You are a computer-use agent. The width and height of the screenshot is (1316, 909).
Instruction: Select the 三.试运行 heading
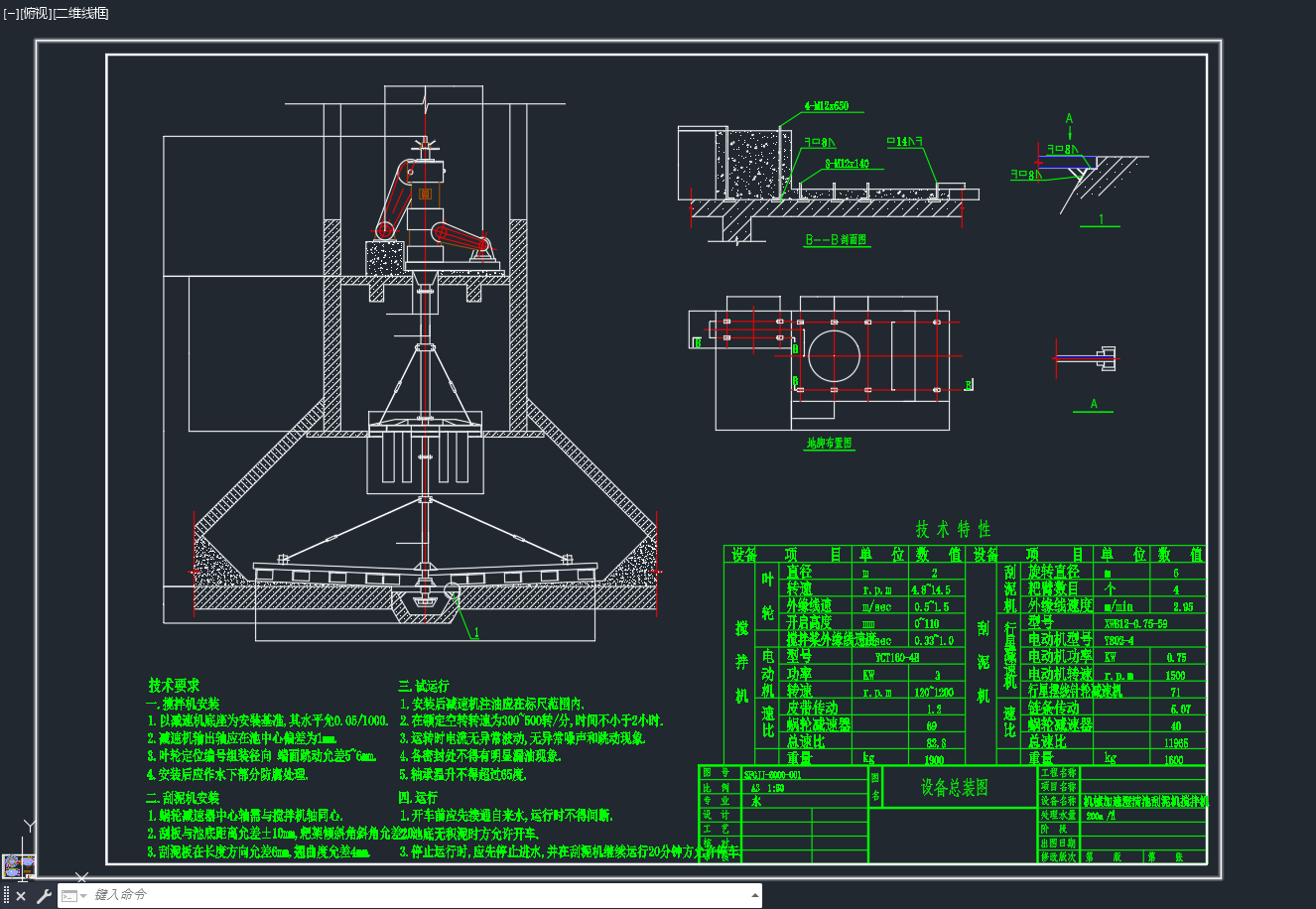424,686
